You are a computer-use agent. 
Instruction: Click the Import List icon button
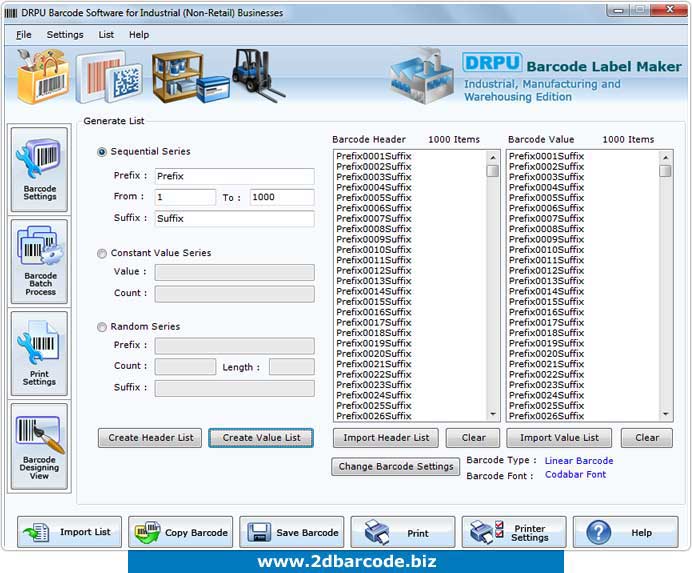tap(70, 532)
